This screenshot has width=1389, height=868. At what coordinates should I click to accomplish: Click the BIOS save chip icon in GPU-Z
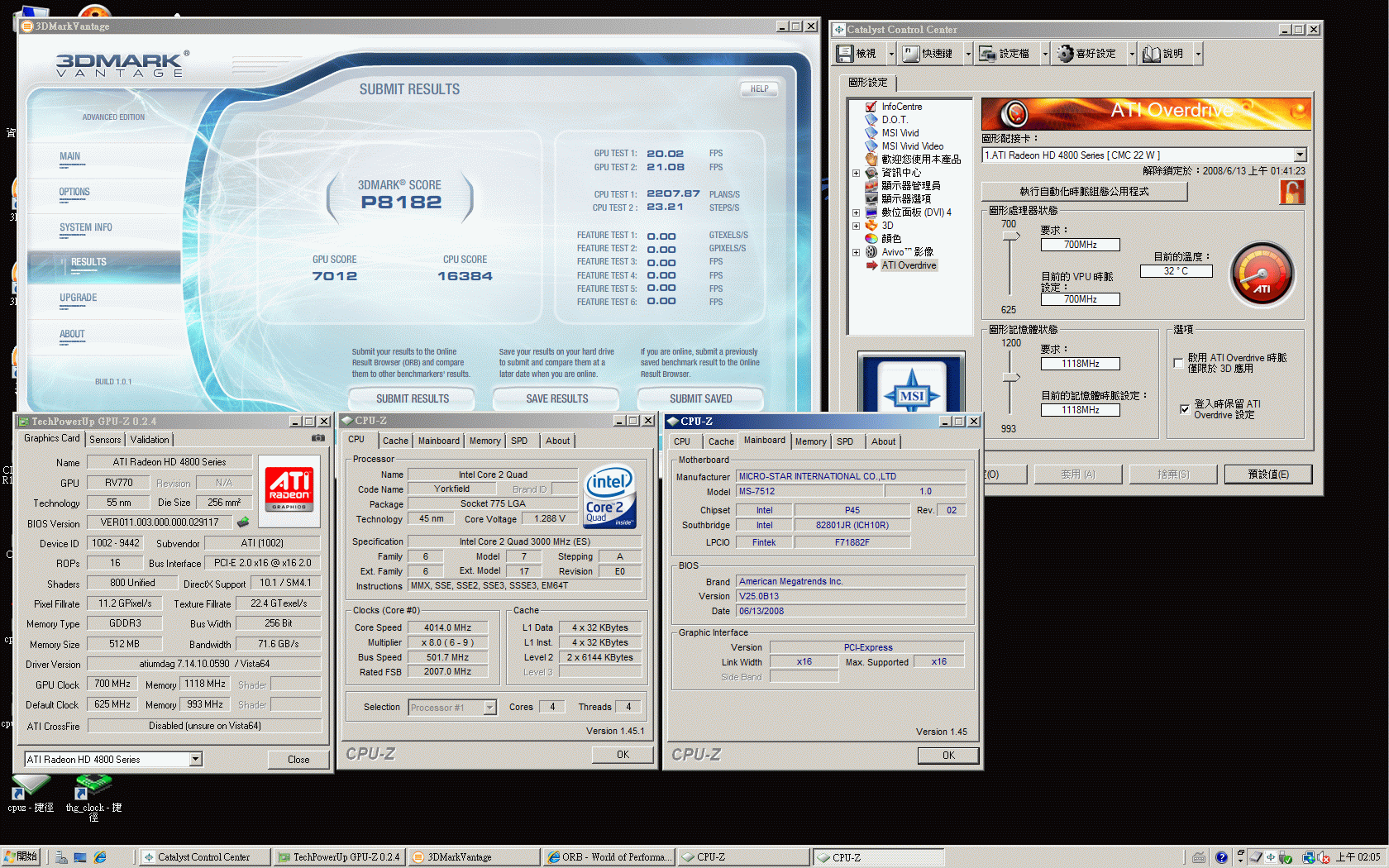tap(243, 522)
